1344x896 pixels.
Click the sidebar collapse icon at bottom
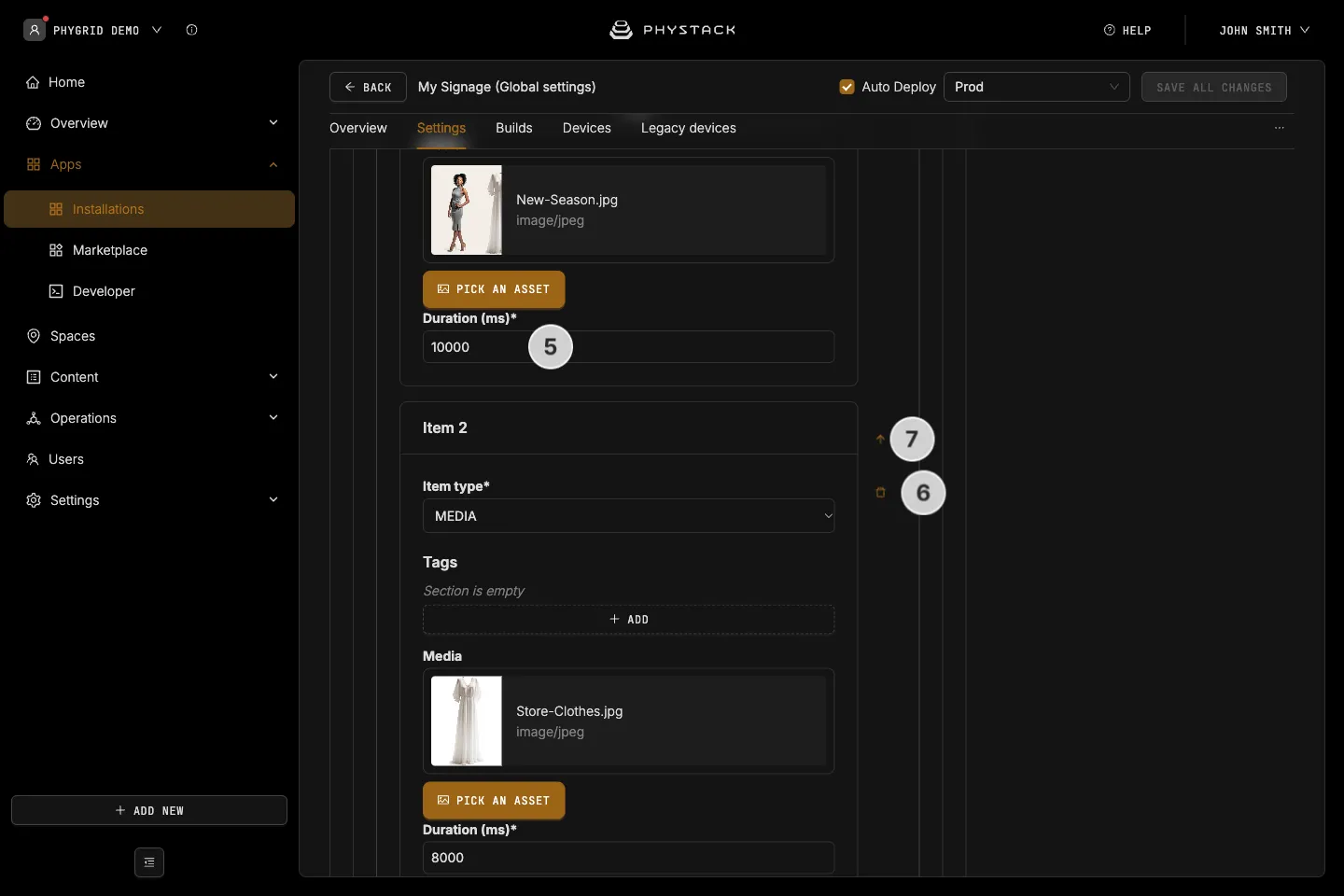click(x=149, y=862)
